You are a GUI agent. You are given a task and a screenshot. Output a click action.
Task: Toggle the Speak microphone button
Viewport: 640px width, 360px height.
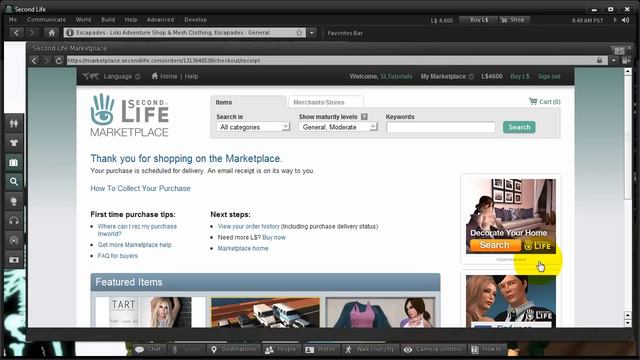pos(186,349)
